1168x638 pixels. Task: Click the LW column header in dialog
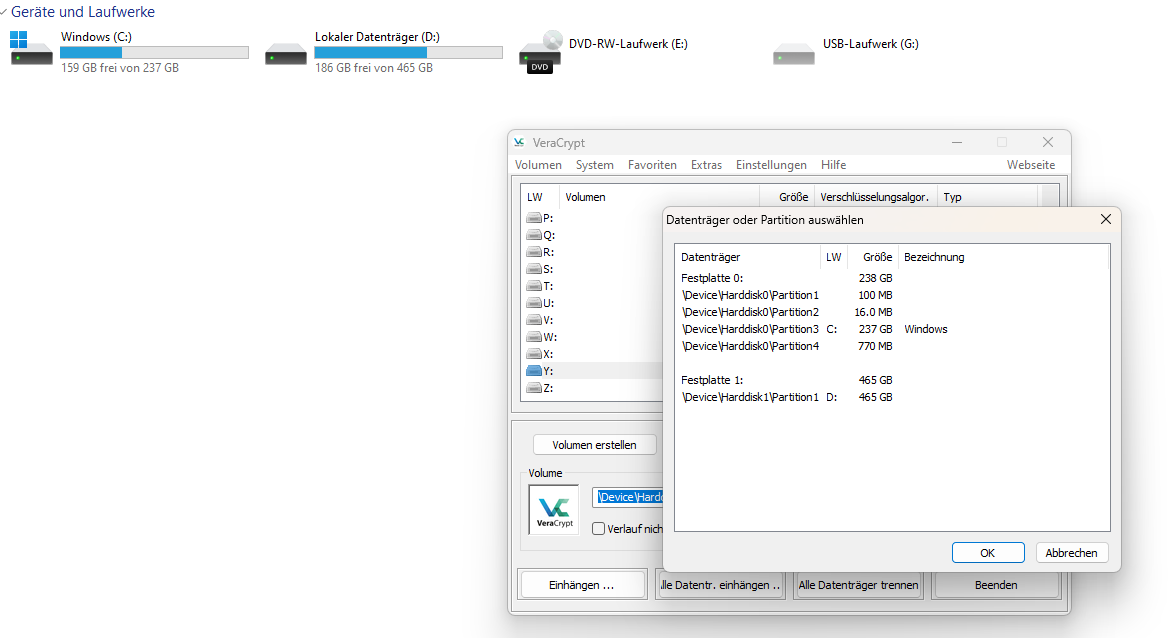pyautogui.click(x=834, y=257)
